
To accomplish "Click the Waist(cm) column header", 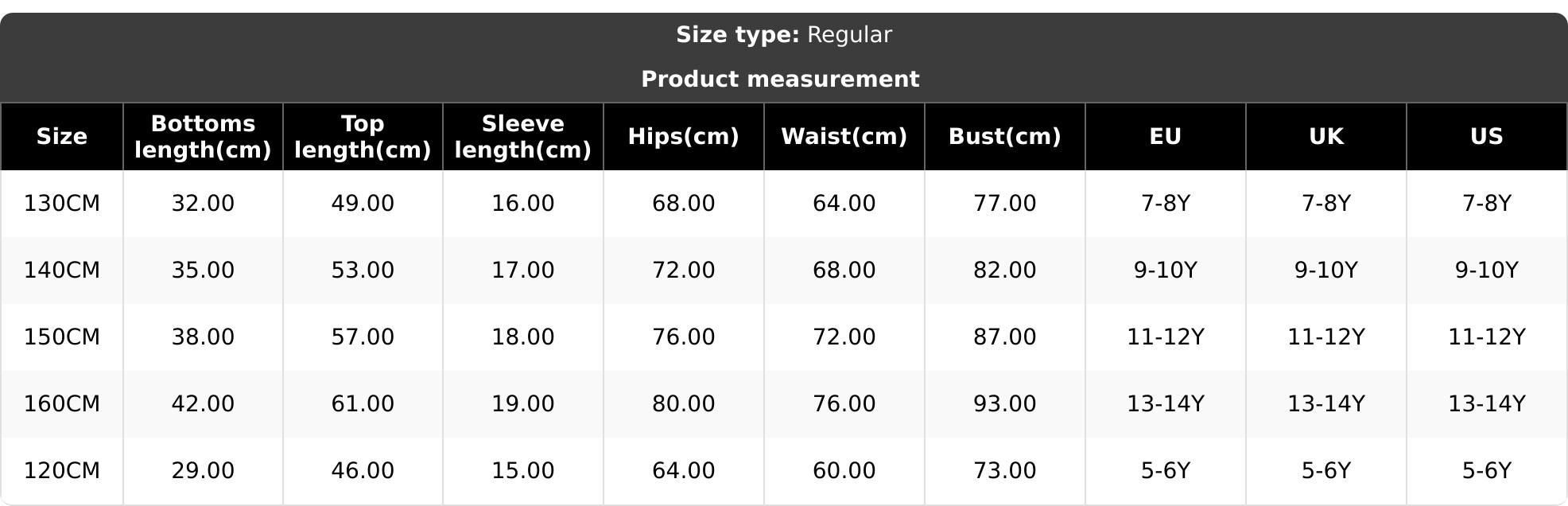I will (x=844, y=137).
